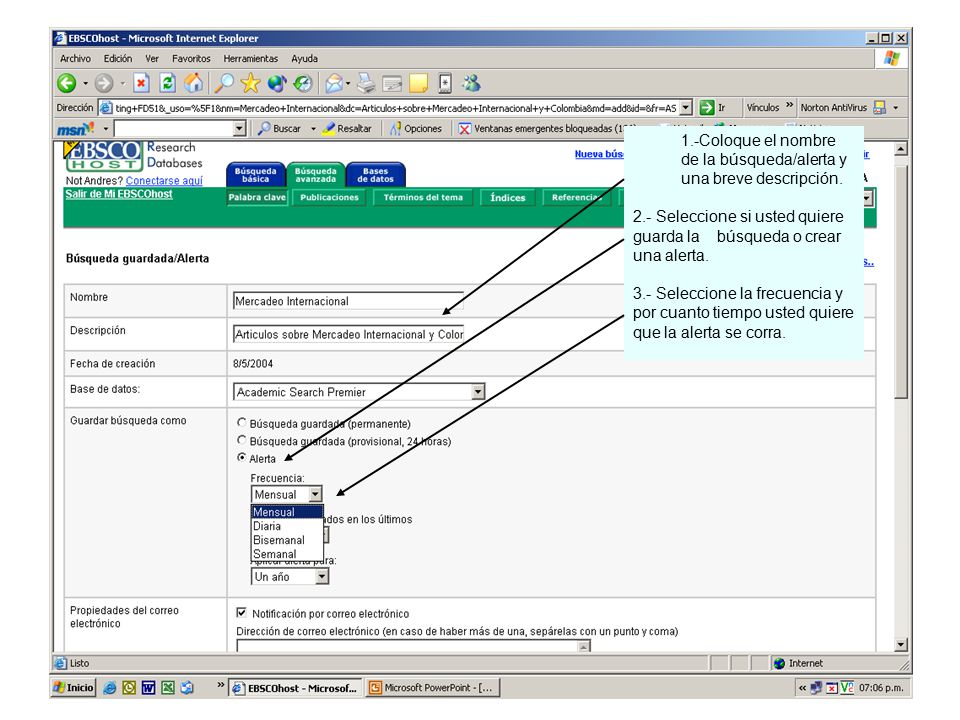Click the Nueva búsqueda link
This screenshot has width=960, height=720.
point(599,154)
